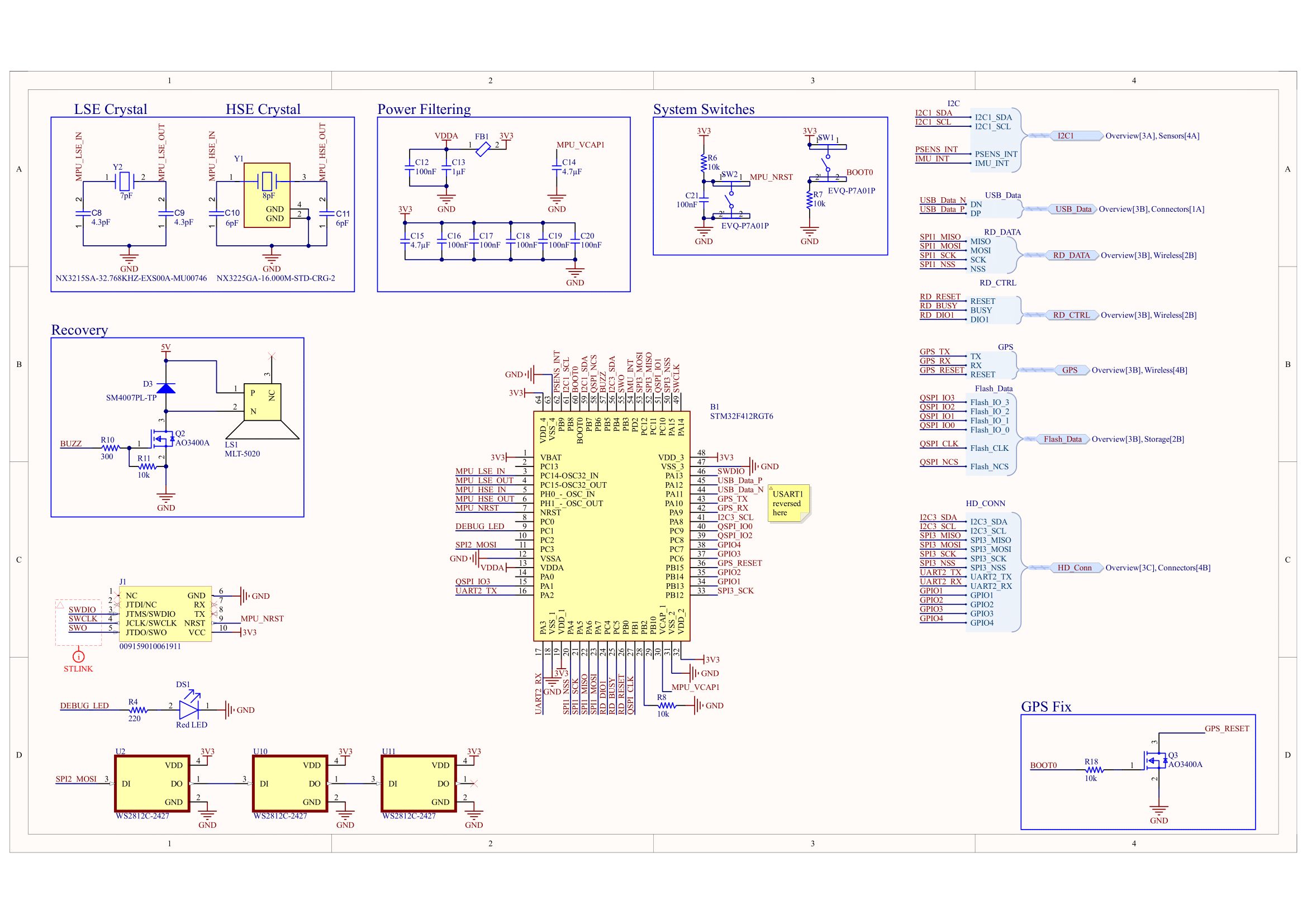This screenshot has width=1307, height=924.
Task: Select the GPS Fix section title
Action: (1045, 706)
